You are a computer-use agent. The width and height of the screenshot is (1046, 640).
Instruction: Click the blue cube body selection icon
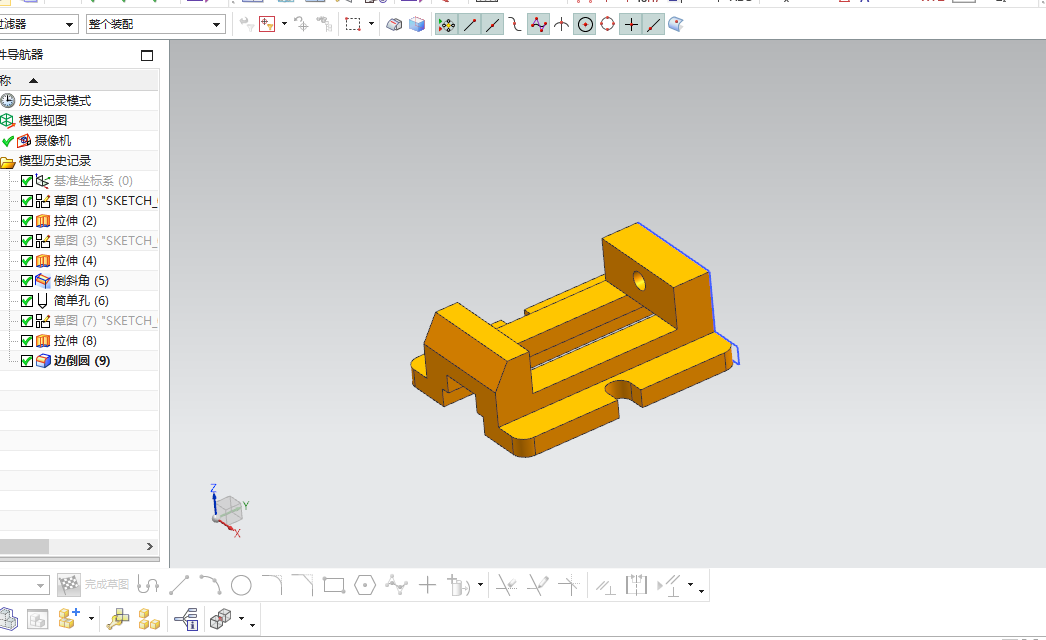pos(417,25)
